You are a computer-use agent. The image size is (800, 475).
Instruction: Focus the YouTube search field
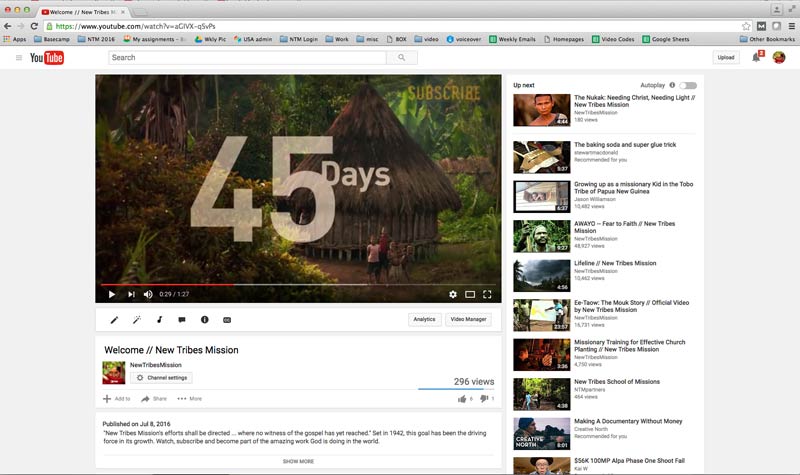(247, 58)
